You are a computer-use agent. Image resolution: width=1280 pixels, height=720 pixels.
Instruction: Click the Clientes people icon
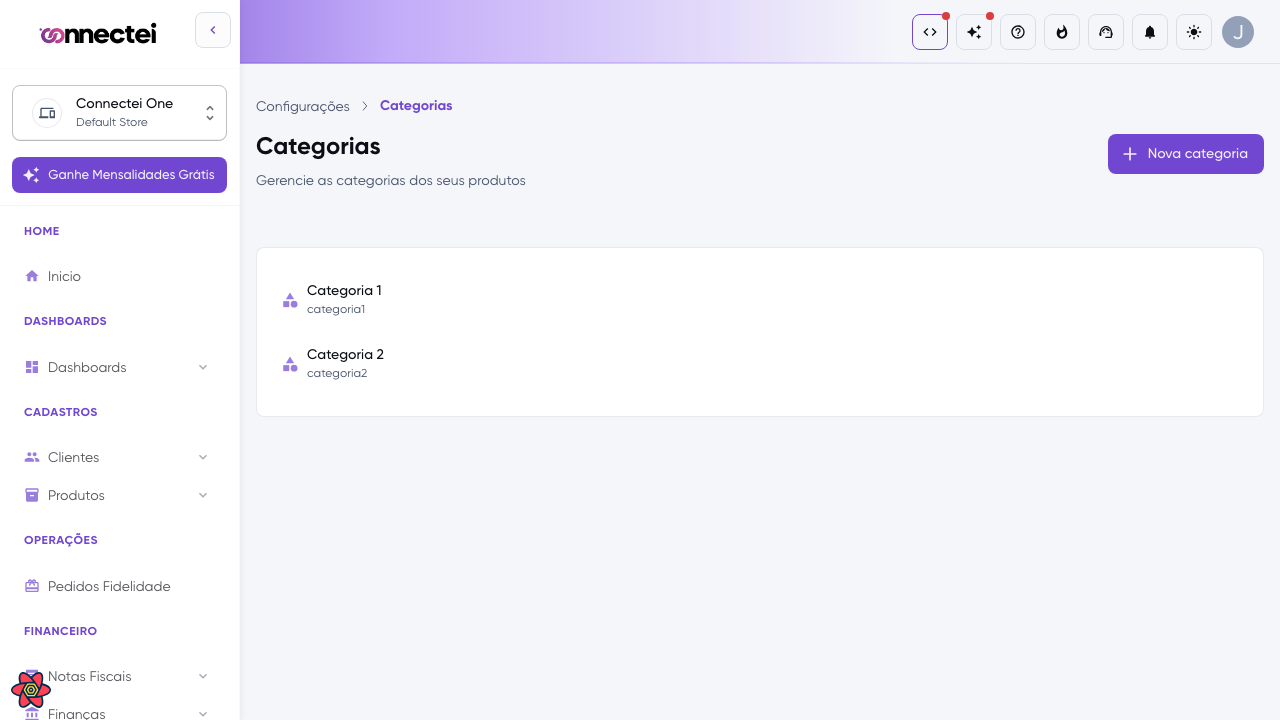click(x=32, y=457)
